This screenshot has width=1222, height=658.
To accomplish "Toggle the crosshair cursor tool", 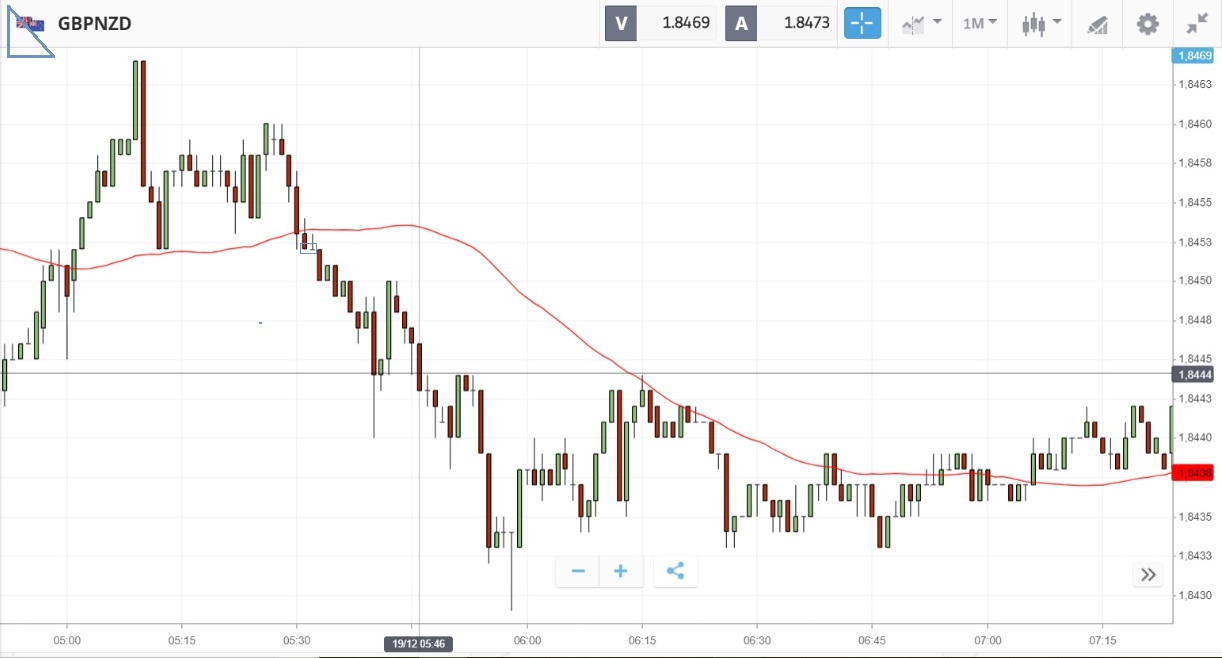I will click(x=862, y=23).
